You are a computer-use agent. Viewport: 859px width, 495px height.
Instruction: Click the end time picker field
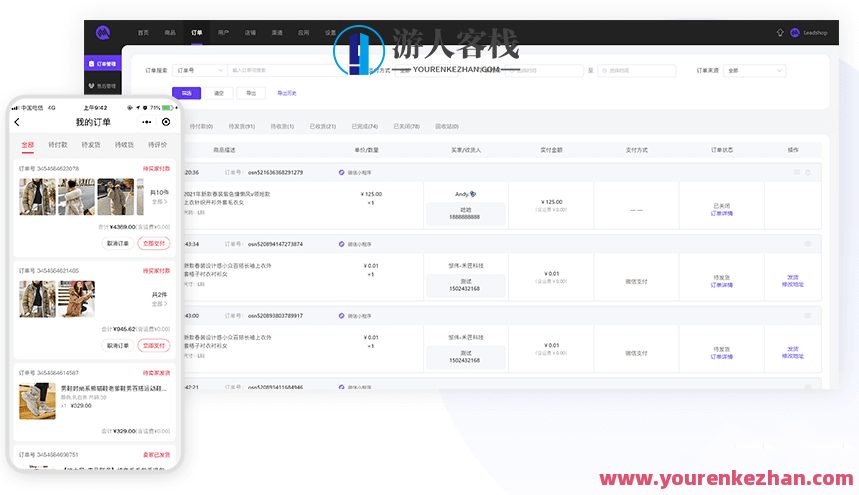pos(637,71)
